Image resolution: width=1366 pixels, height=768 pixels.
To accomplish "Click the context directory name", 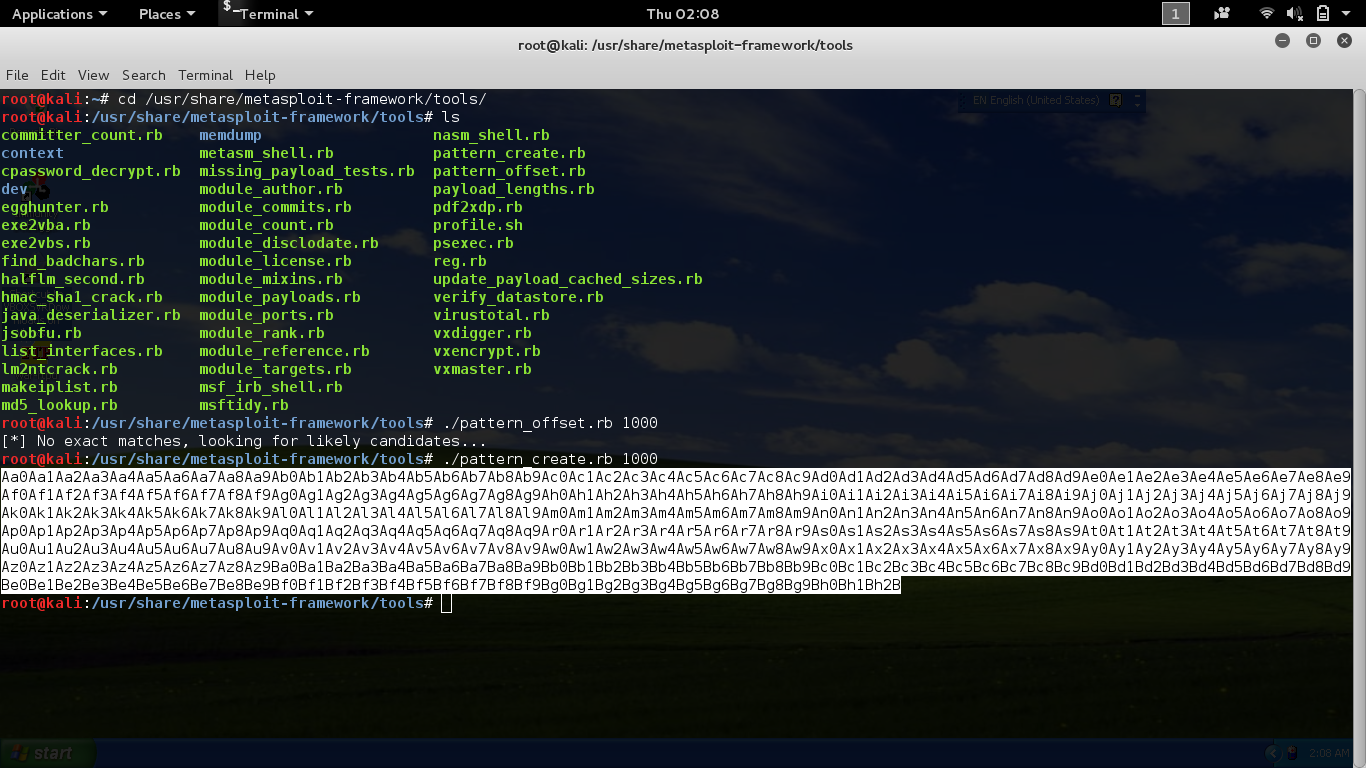I will (32, 153).
